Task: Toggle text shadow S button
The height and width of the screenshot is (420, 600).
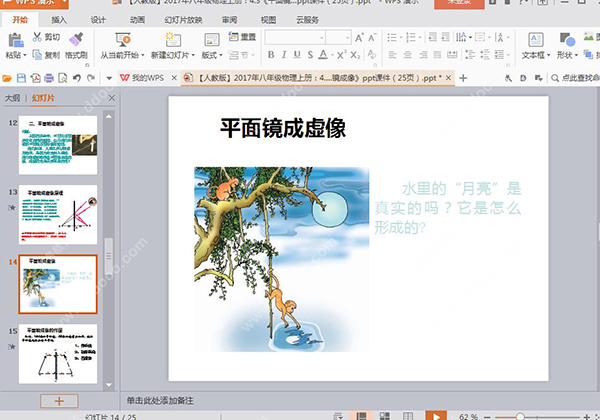Action: (310, 55)
